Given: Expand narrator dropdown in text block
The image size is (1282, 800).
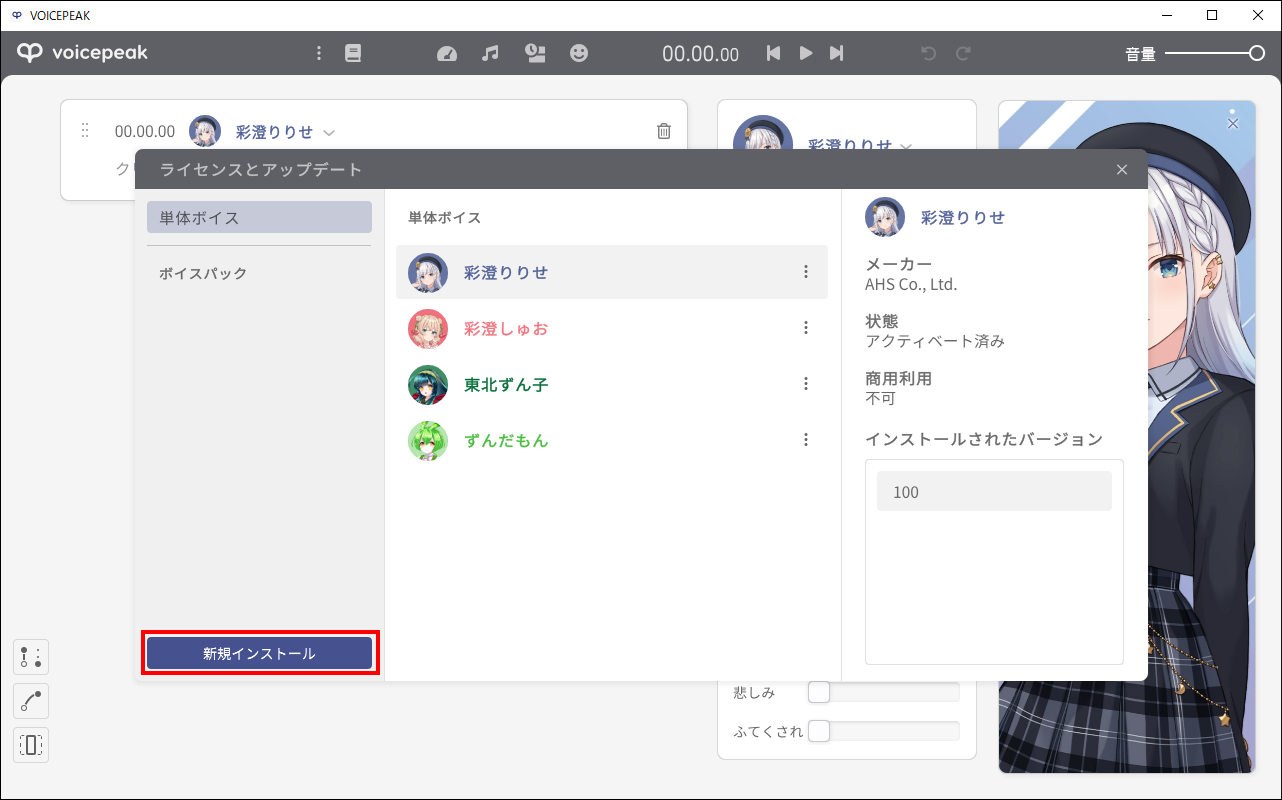Looking at the screenshot, I should pyautogui.click(x=329, y=132).
